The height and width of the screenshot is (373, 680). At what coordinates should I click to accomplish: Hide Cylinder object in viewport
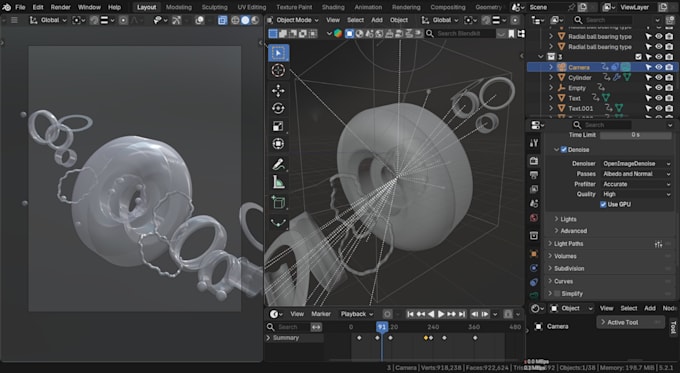coord(659,77)
